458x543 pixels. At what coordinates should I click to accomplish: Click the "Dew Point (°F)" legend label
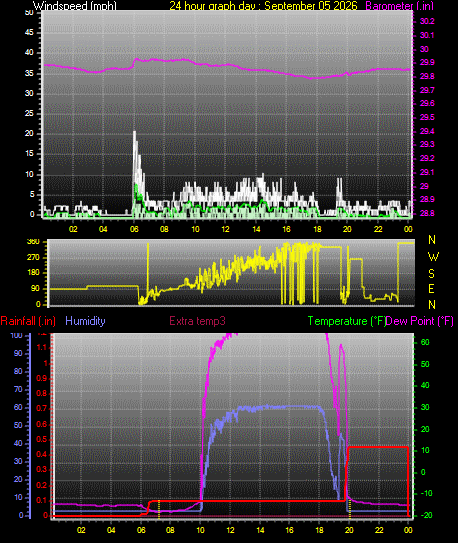(x=420, y=321)
